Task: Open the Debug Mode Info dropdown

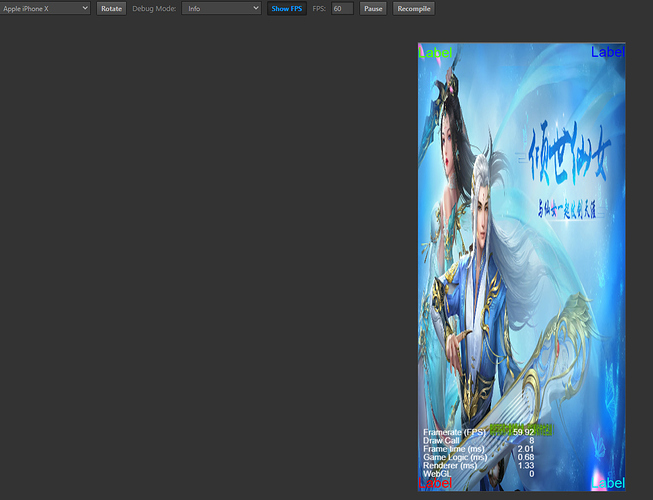Action: pos(221,8)
